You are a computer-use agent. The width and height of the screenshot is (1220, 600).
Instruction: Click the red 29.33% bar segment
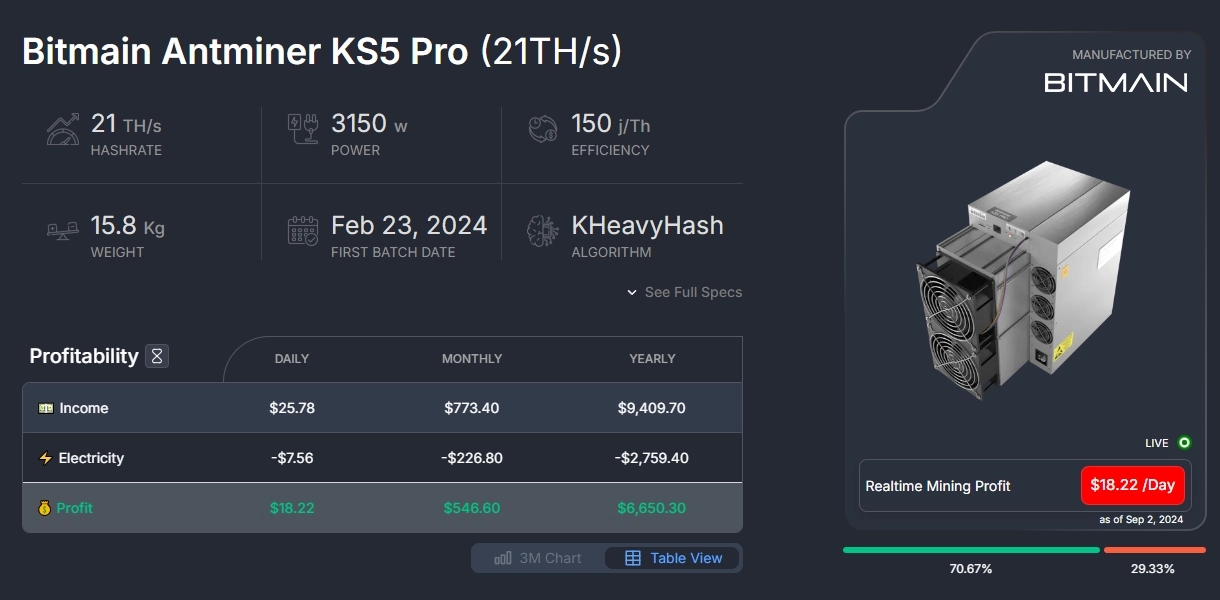coord(1155,549)
